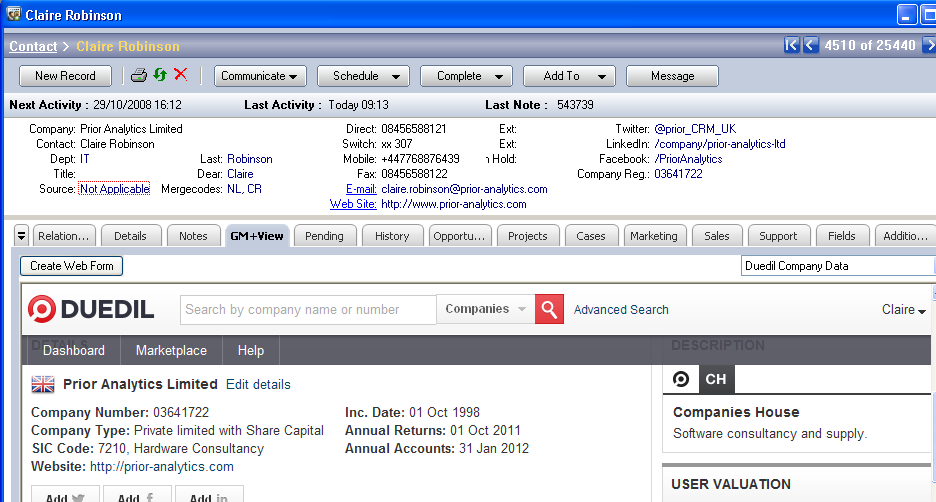This screenshot has width=936, height=502.
Task: Open the Opportu... tab
Action: (x=460, y=236)
